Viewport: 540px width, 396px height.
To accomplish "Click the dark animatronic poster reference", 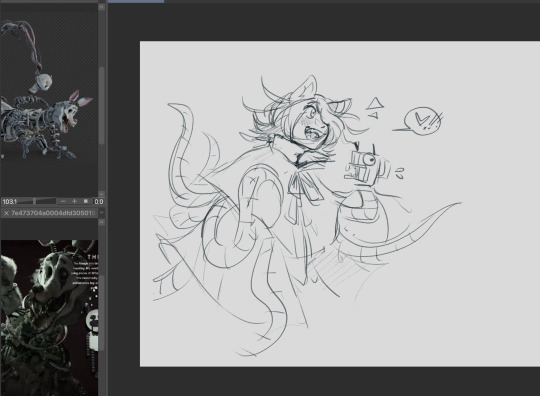I will pos(49,317).
